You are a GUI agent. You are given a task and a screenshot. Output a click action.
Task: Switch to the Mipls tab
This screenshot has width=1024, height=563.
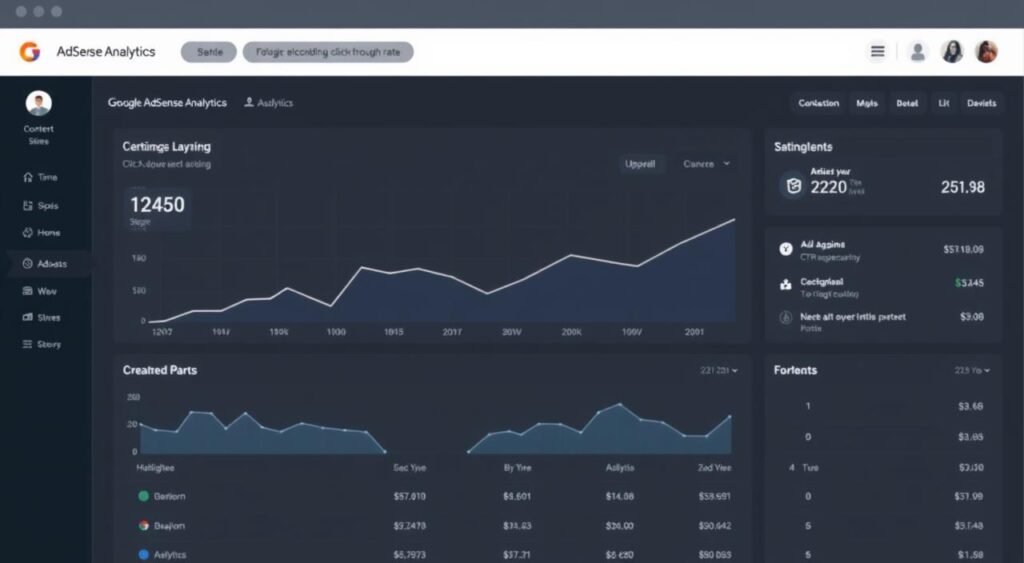coord(867,103)
